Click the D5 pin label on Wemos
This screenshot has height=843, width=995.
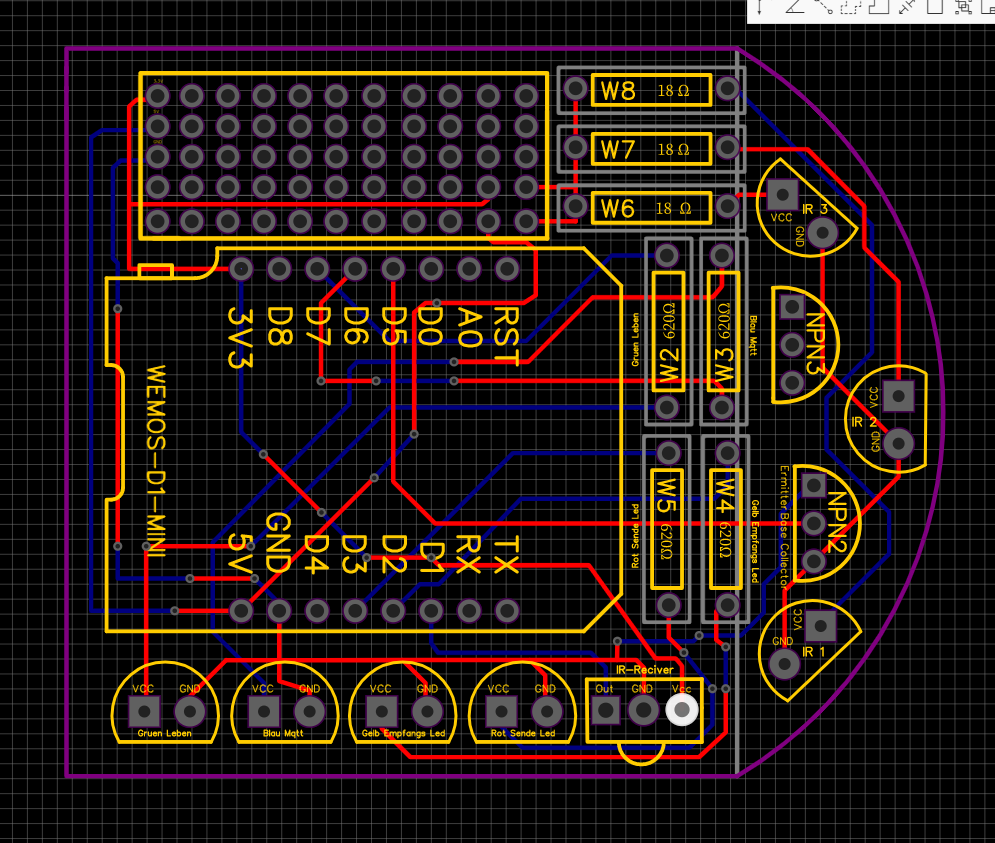click(x=393, y=326)
